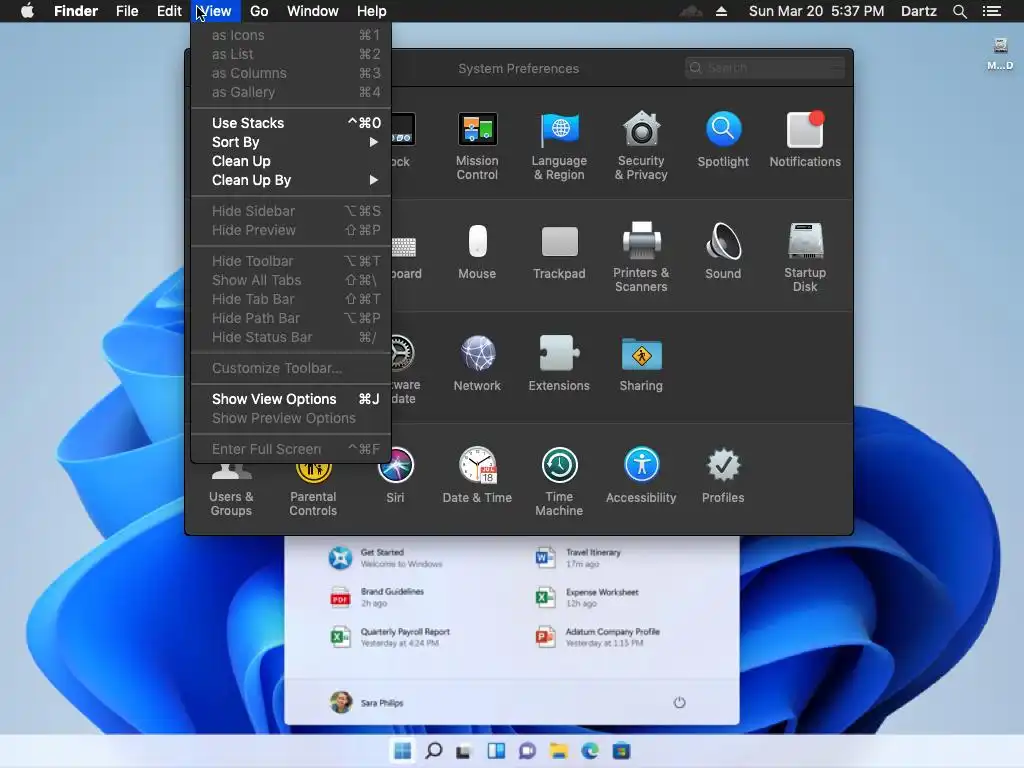Open Network preferences
Screen dimensions: 1024x768
click(477, 364)
